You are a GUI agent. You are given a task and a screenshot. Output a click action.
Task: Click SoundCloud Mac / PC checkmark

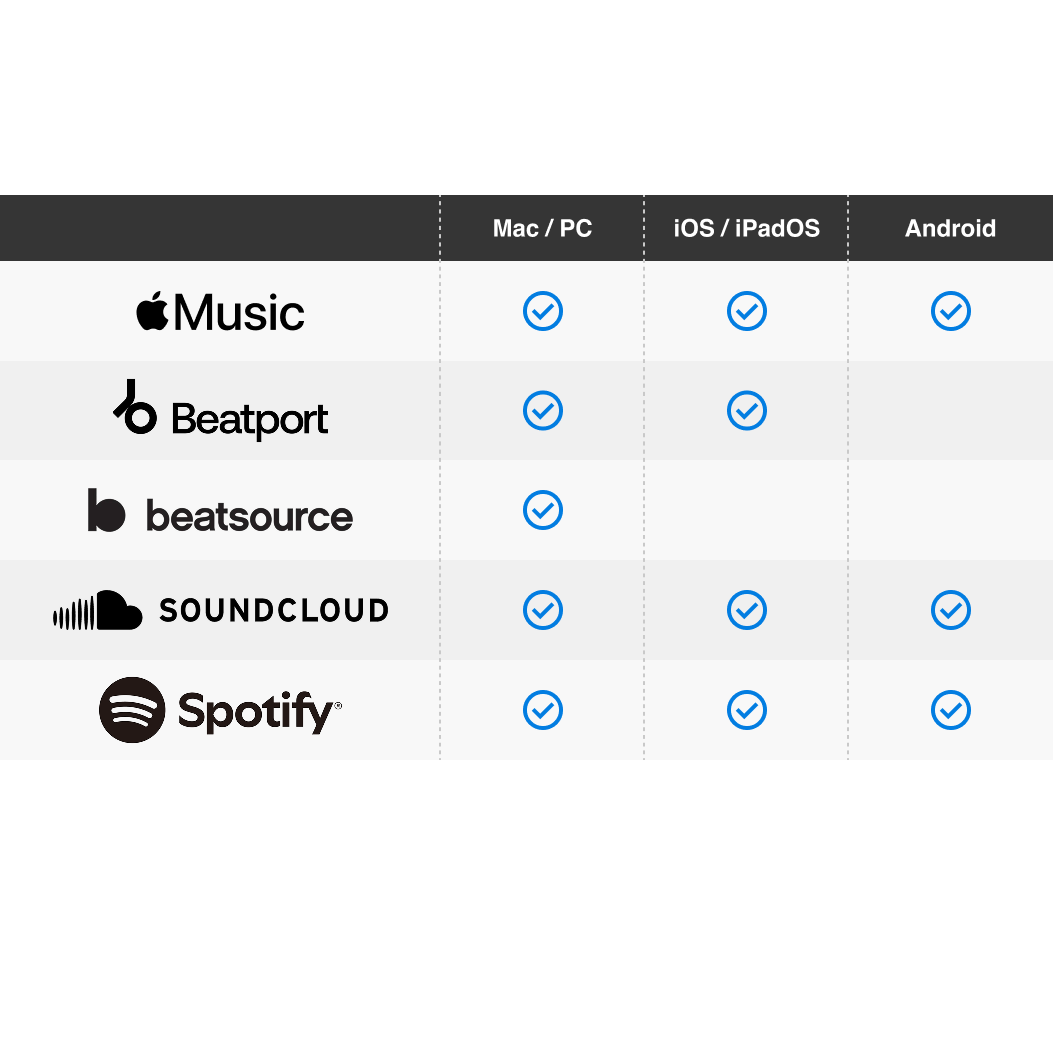543,610
